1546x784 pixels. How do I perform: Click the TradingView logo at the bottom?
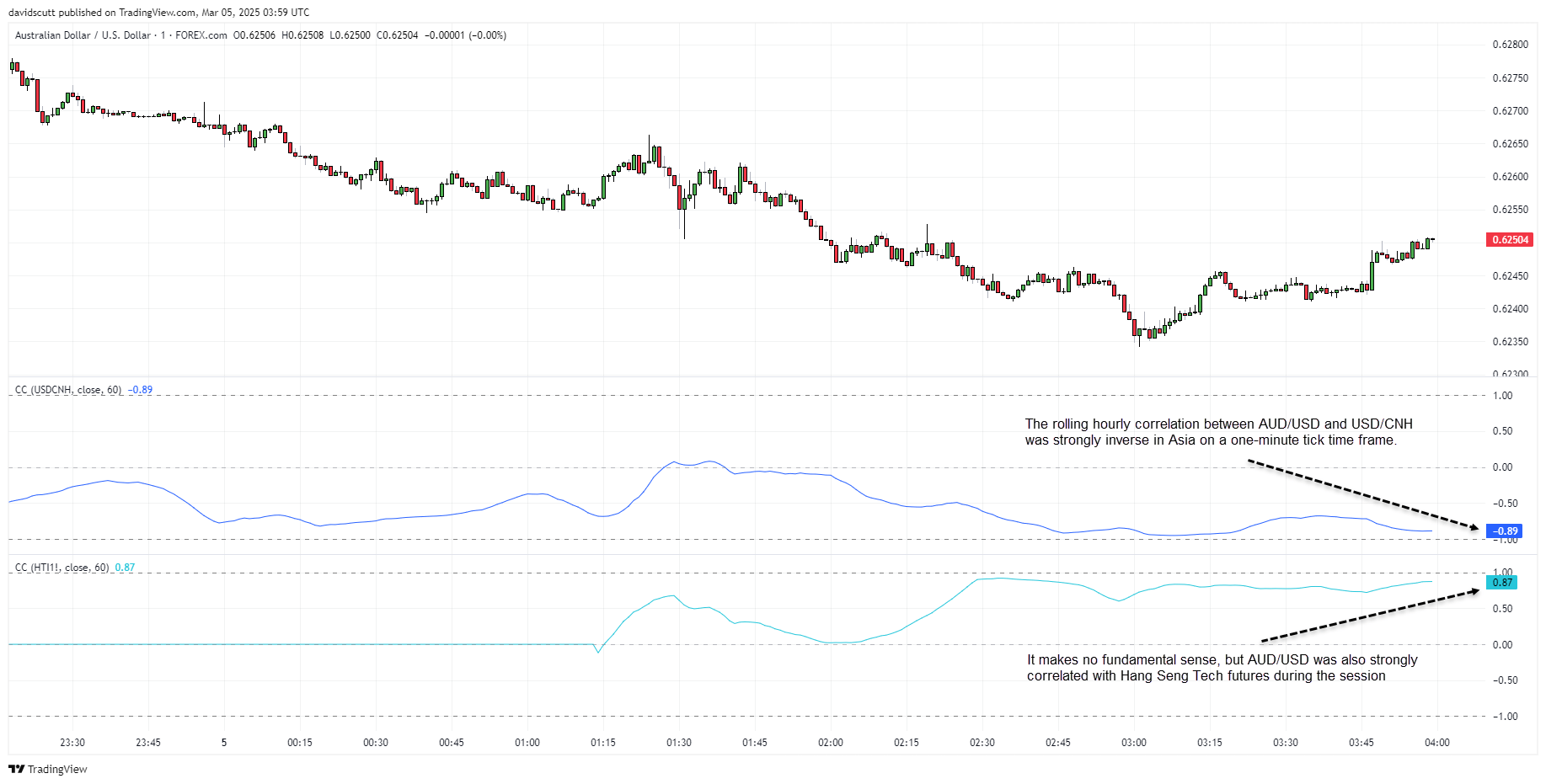pos(48,769)
